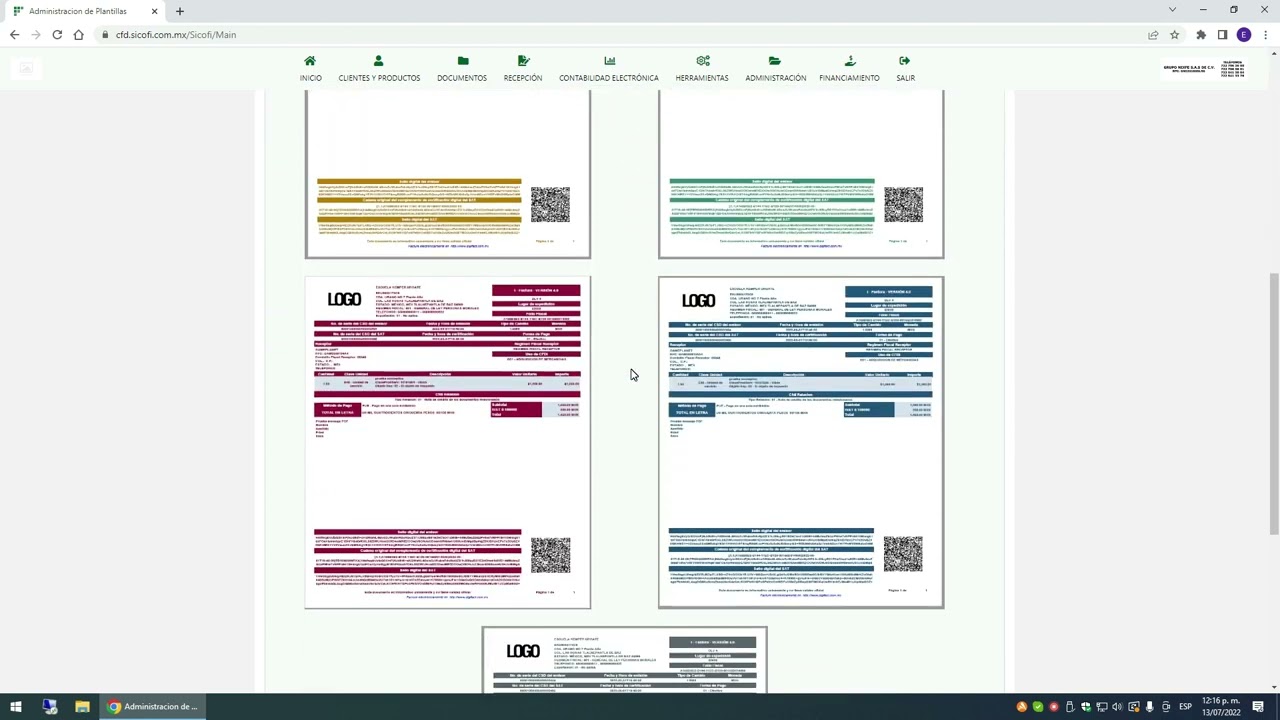Open the browser extensions puzzle icon
Screen dimensions: 1280x720
1201,35
